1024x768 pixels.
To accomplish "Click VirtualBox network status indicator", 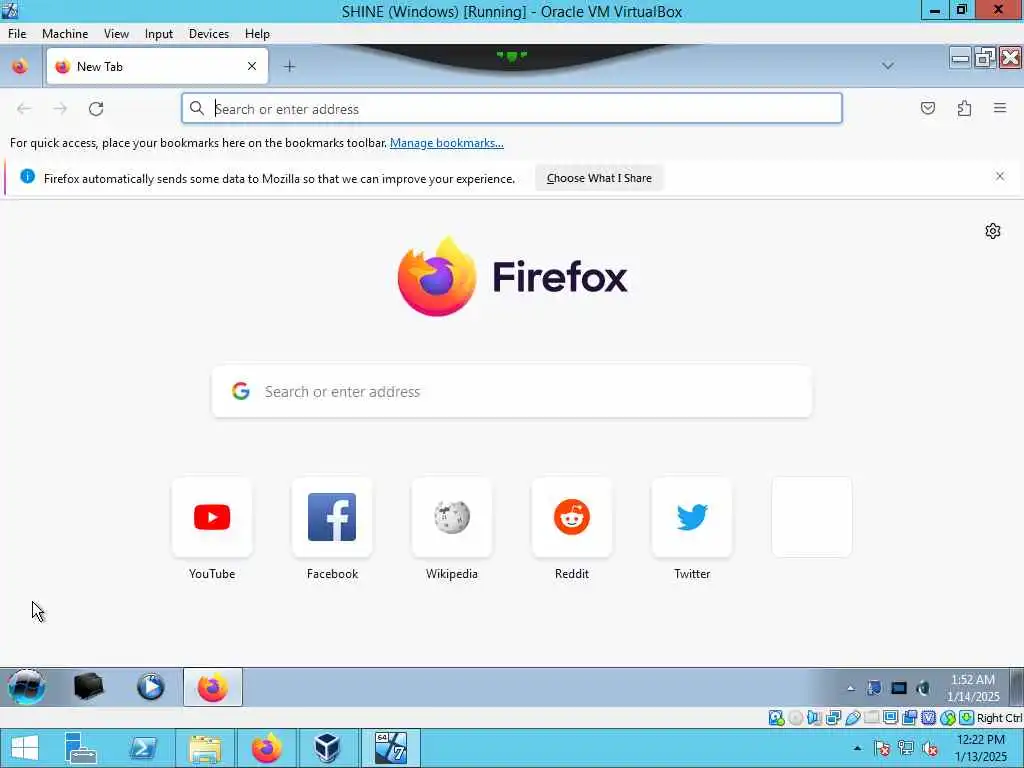I will point(833,718).
